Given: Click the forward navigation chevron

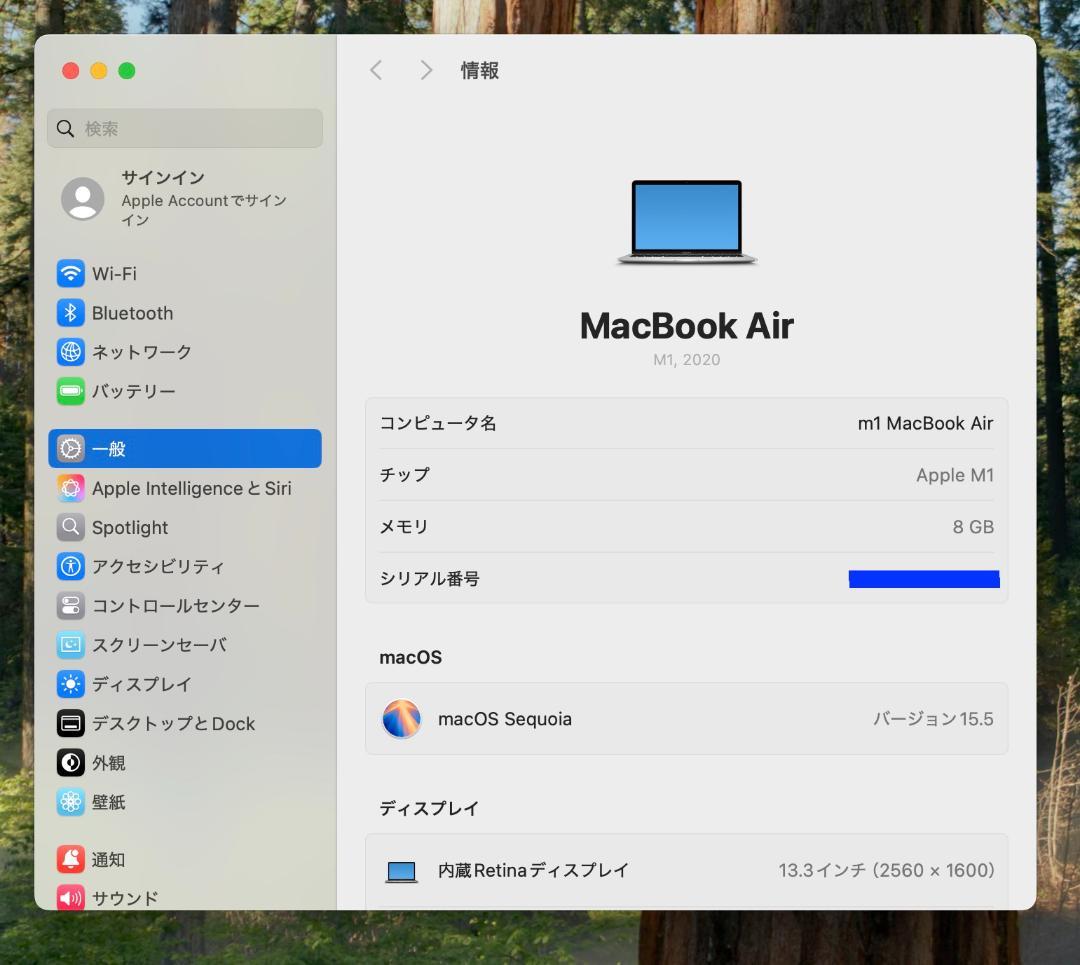Looking at the screenshot, I should (425, 70).
